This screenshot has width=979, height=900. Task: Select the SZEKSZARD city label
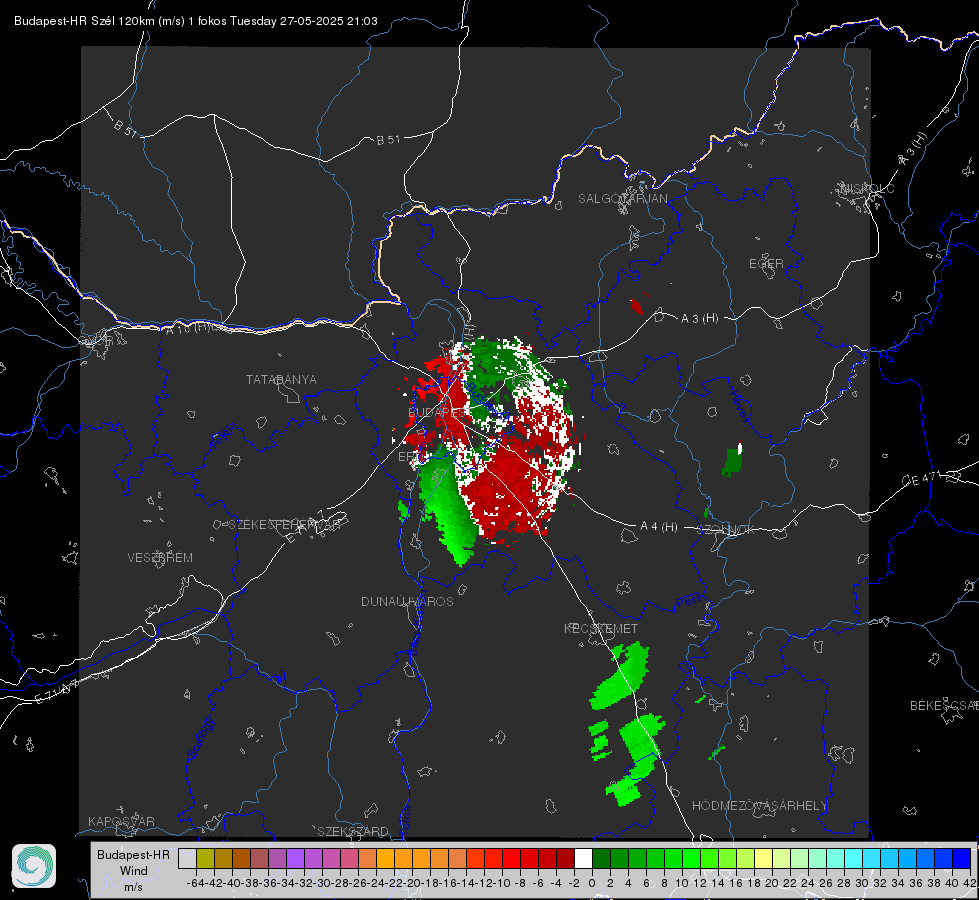pos(353,831)
